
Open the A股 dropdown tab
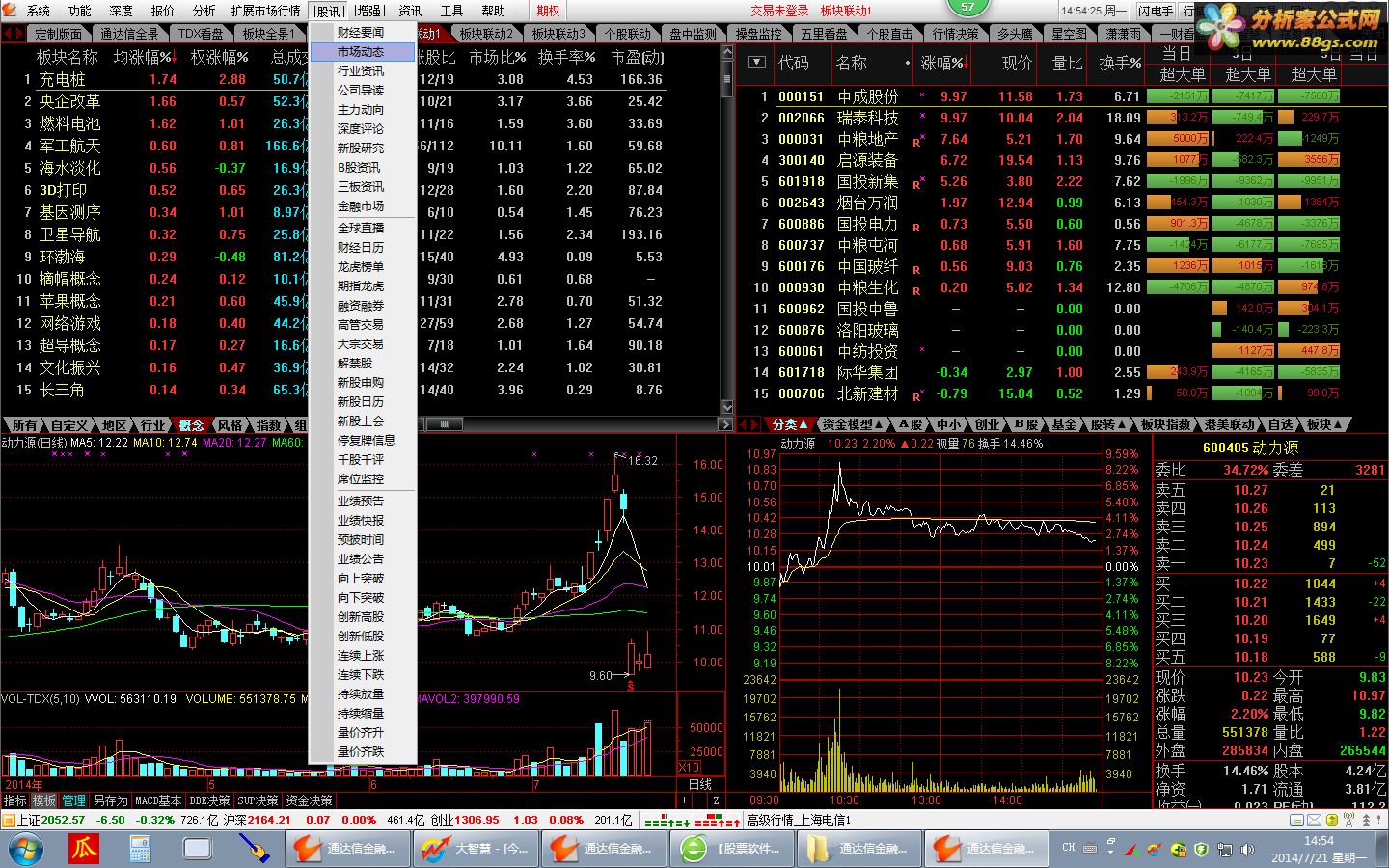click(911, 424)
